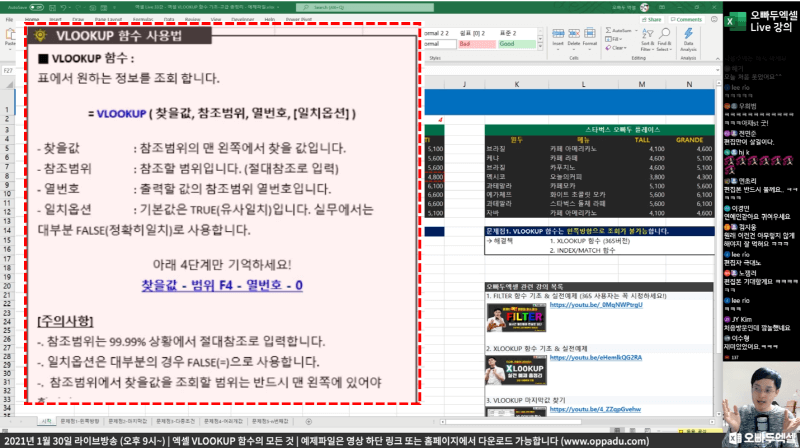Screen dimensions: 800x448
Task: Switch to 문제점1-왼쪽방향 sheet tab
Action: pos(80,421)
